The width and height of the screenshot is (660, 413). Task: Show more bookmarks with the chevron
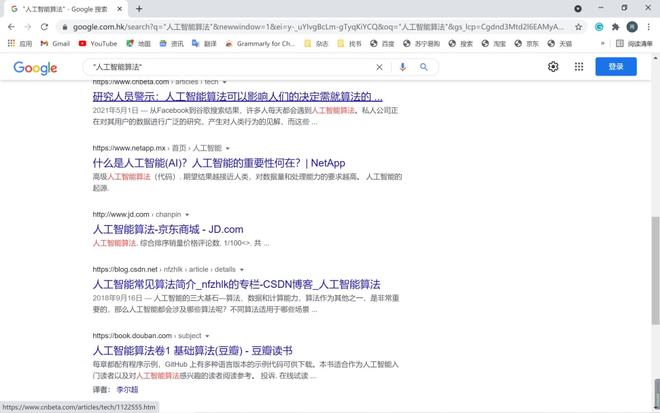coord(602,43)
